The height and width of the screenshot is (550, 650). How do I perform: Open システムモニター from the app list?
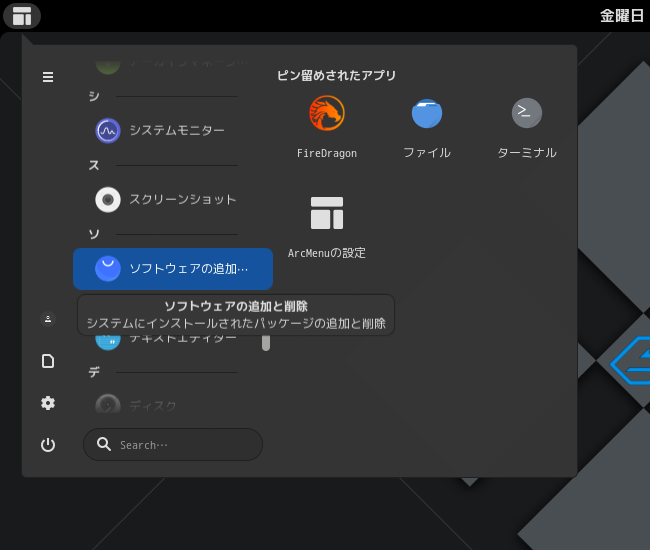click(173, 131)
